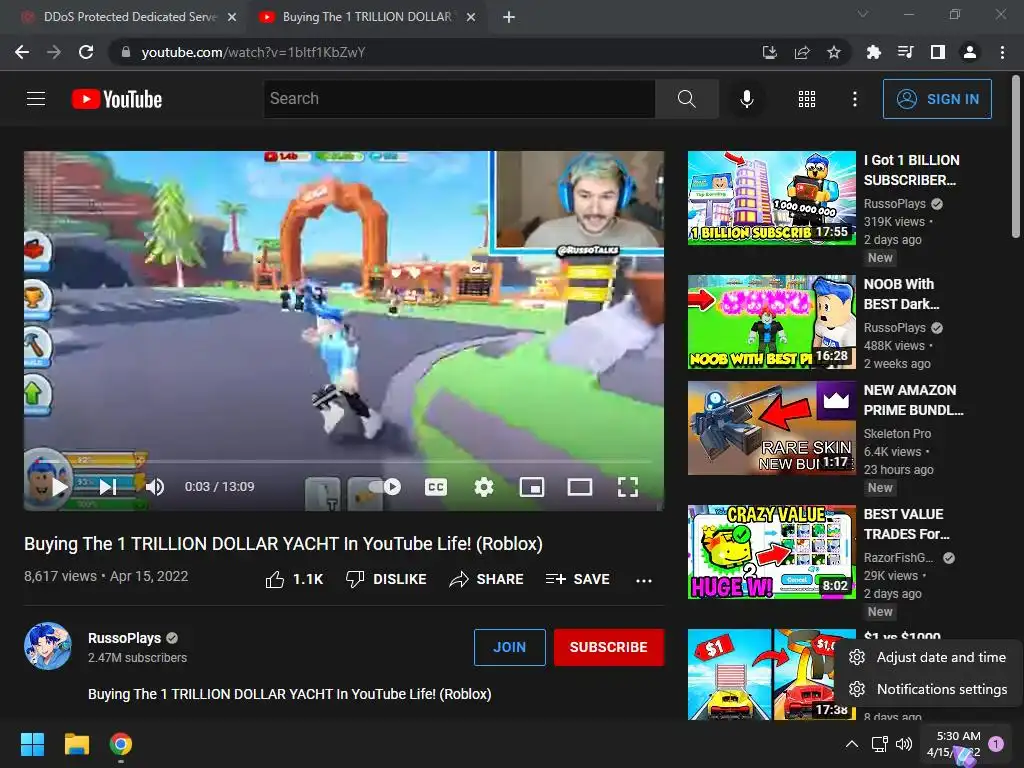Image resolution: width=1024 pixels, height=768 pixels.
Task: Open the YouTube hamburger guide menu
Action: [36, 99]
